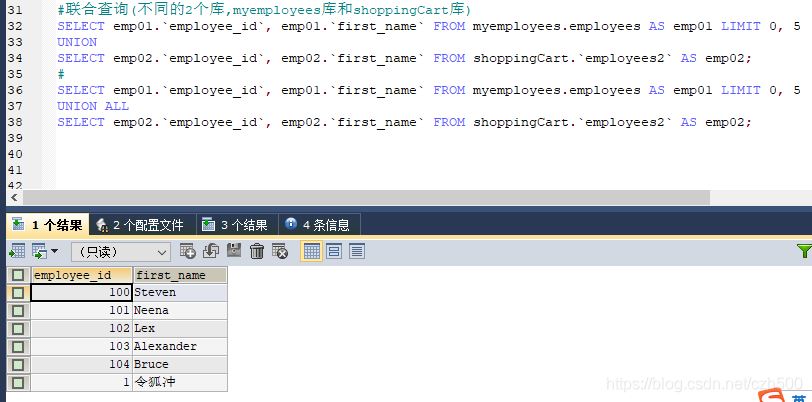The height and width of the screenshot is (402, 812).
Task: Check the row checkbox for Steven
Action: [x=18, y=293]
